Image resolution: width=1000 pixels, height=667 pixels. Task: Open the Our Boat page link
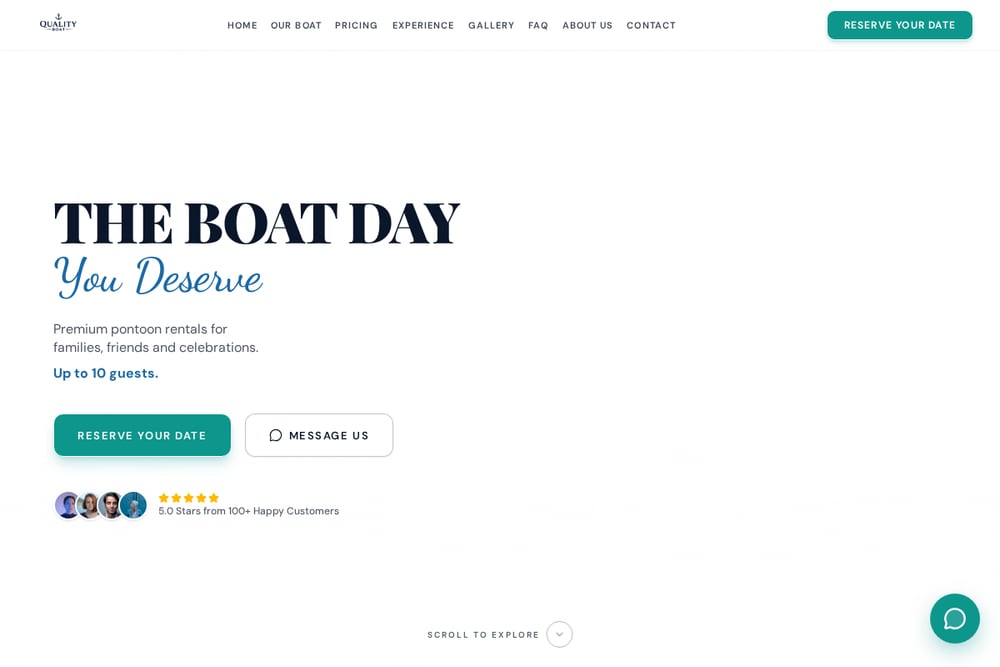(x=296, y=26)
